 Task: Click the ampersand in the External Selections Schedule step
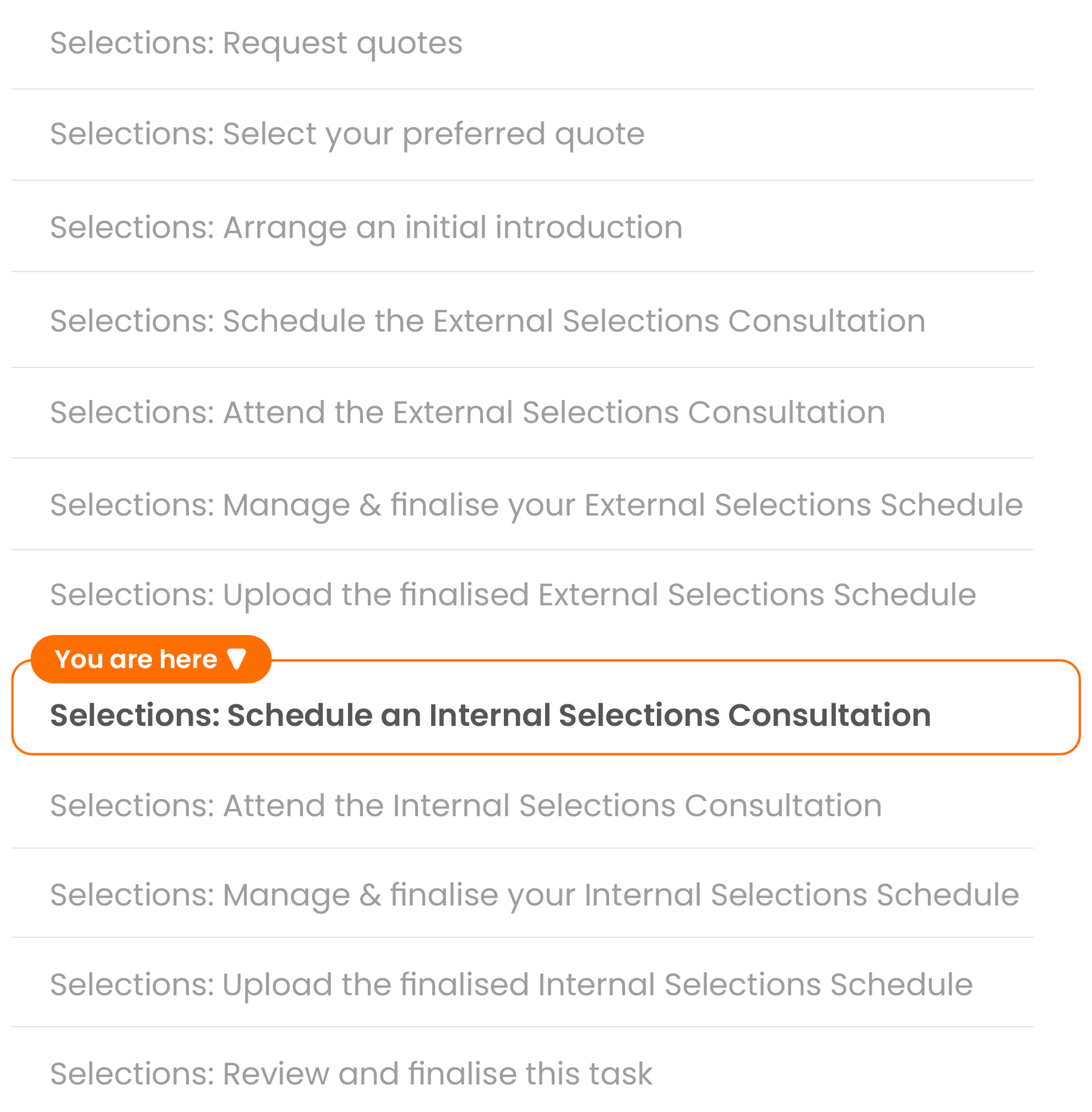pyautogui.click(x=370, y=505)
